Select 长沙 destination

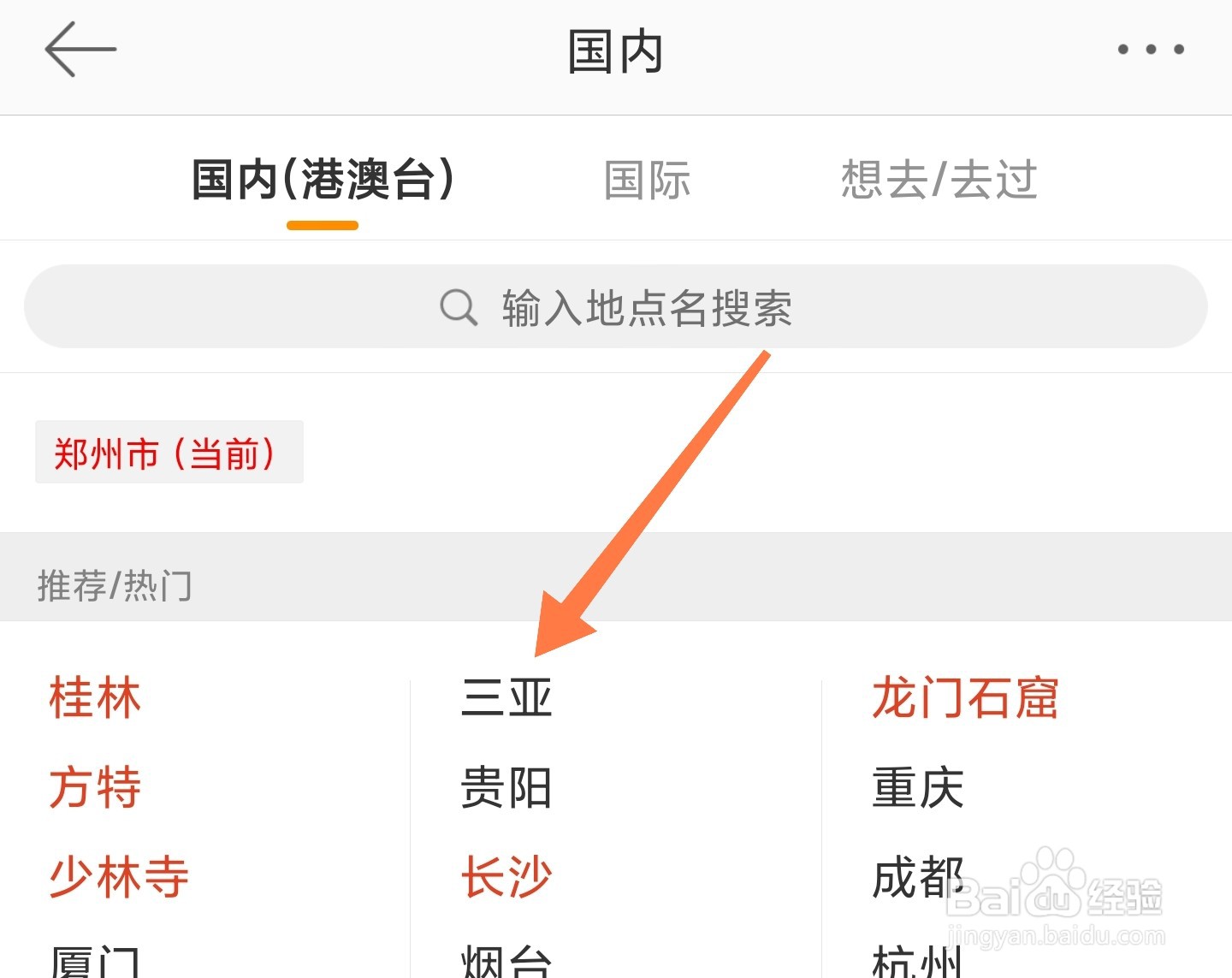click(x=506, y=877)
